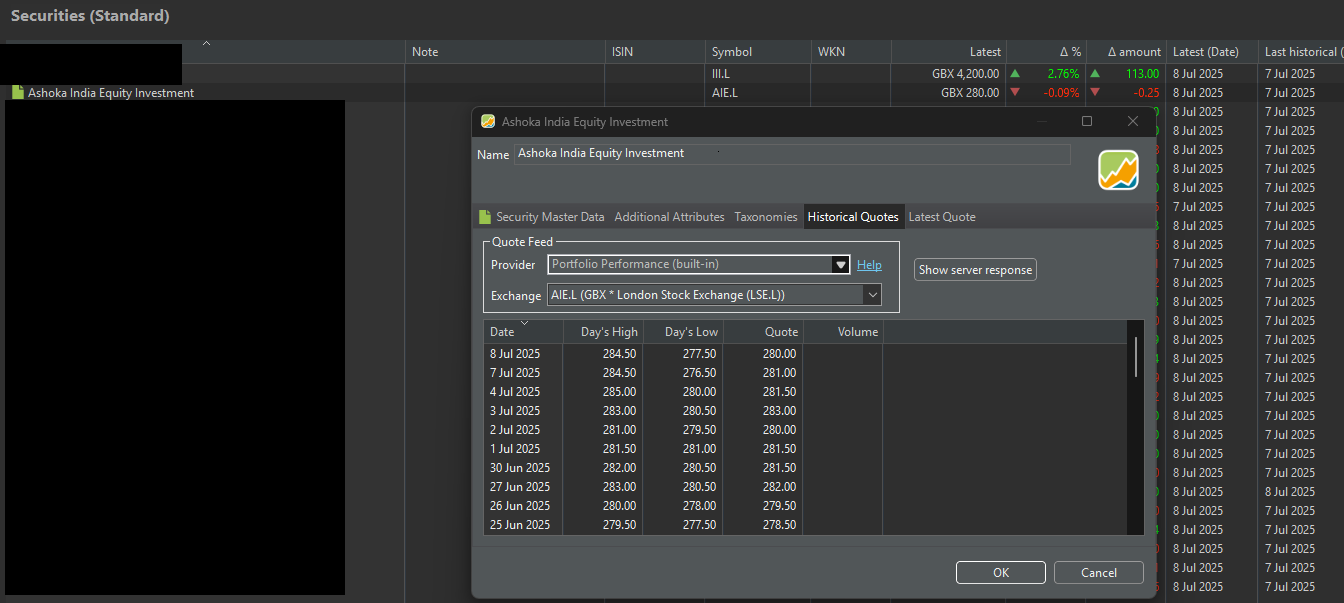Viewport: 1344px width, 603px height.
Task: Click the WKN column header
Action: pyautogui.click(x=851, y=52)
